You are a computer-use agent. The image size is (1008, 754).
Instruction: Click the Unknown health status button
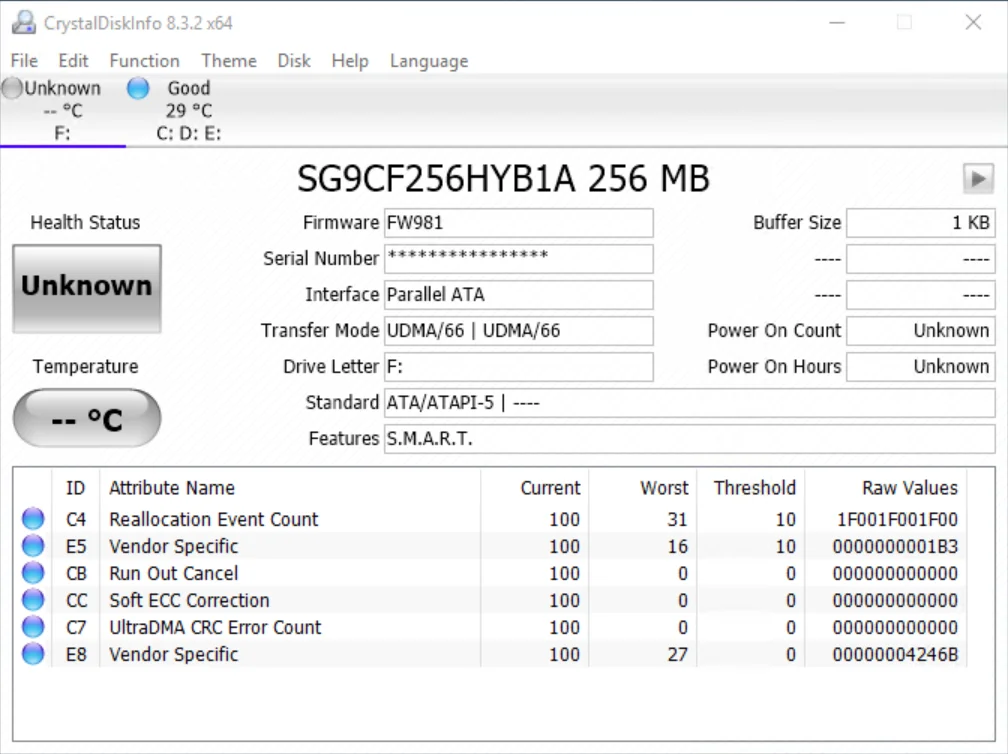click(x=87, y=289)
